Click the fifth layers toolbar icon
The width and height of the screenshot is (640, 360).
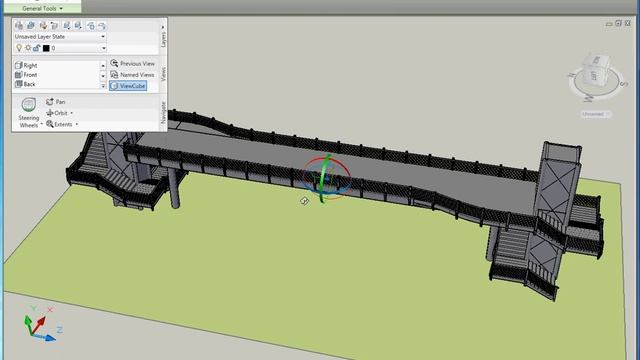67,26
